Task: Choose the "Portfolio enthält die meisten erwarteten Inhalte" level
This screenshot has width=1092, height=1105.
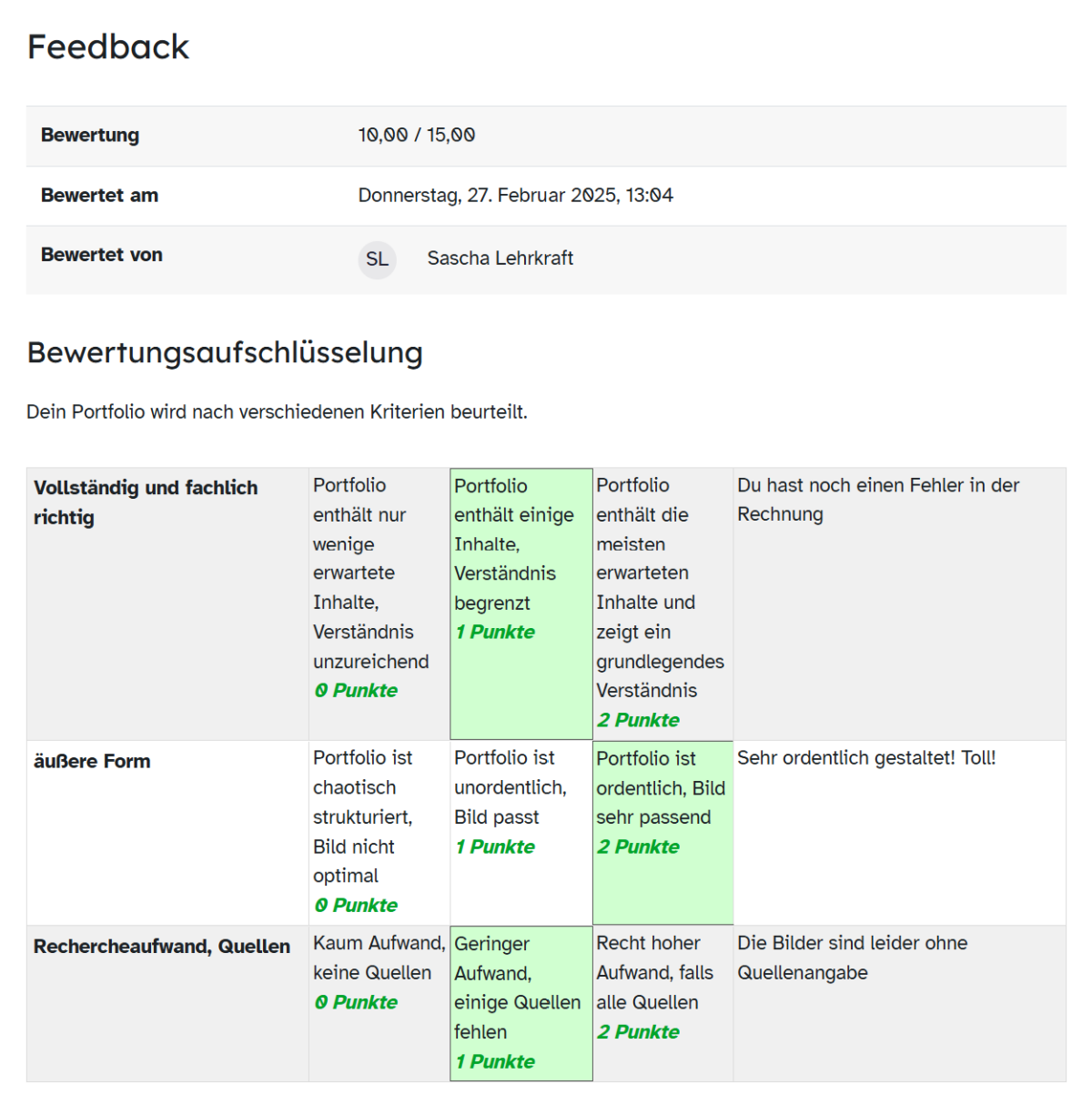Action: [662, 602]
